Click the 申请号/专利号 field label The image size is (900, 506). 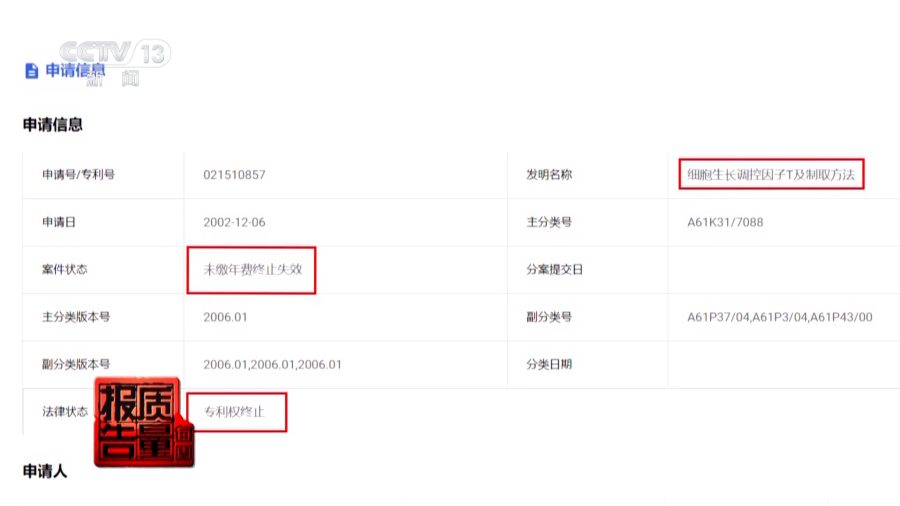point(78,175)
